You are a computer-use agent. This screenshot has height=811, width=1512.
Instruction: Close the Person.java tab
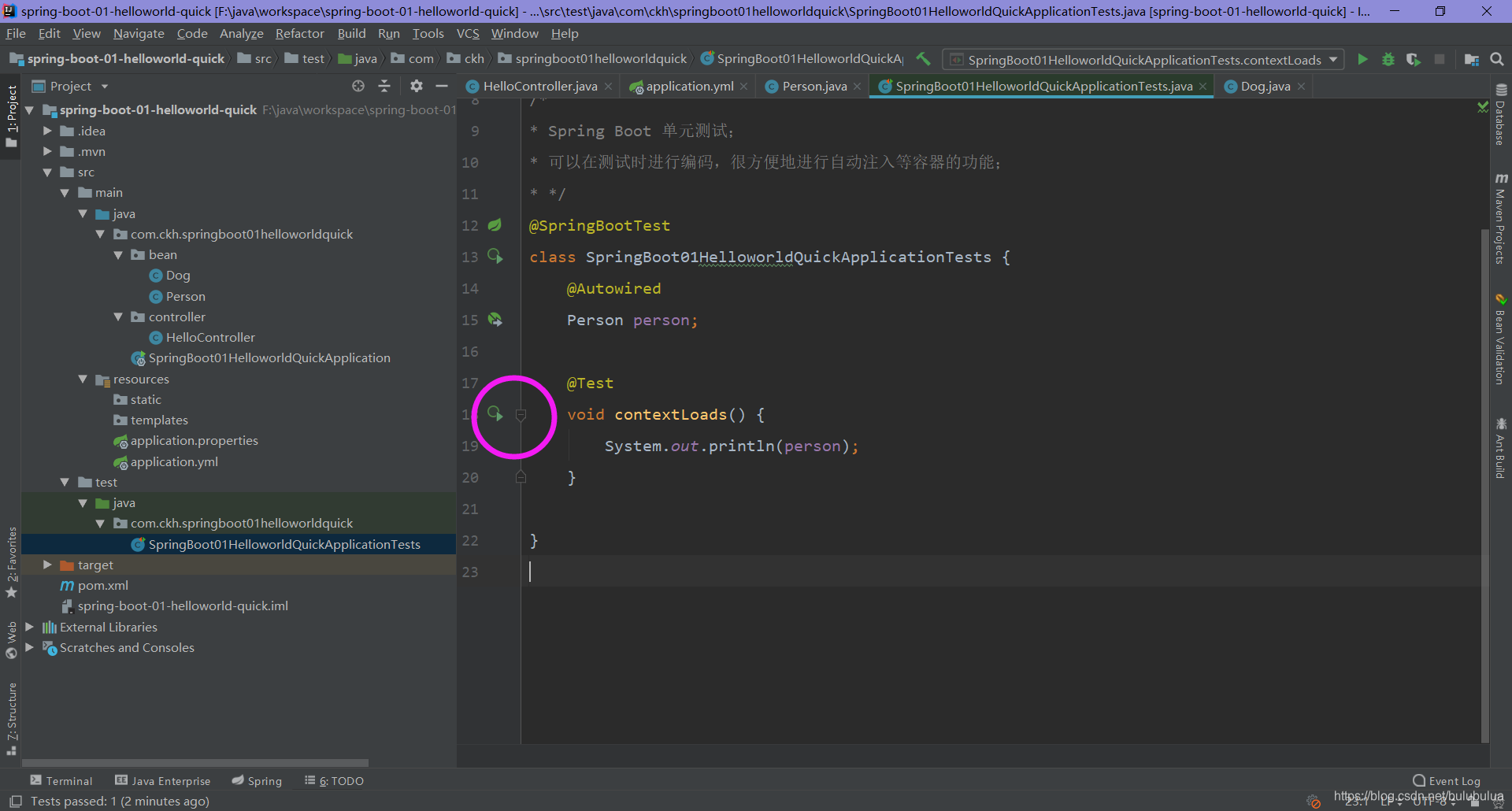tap(857, 87)
